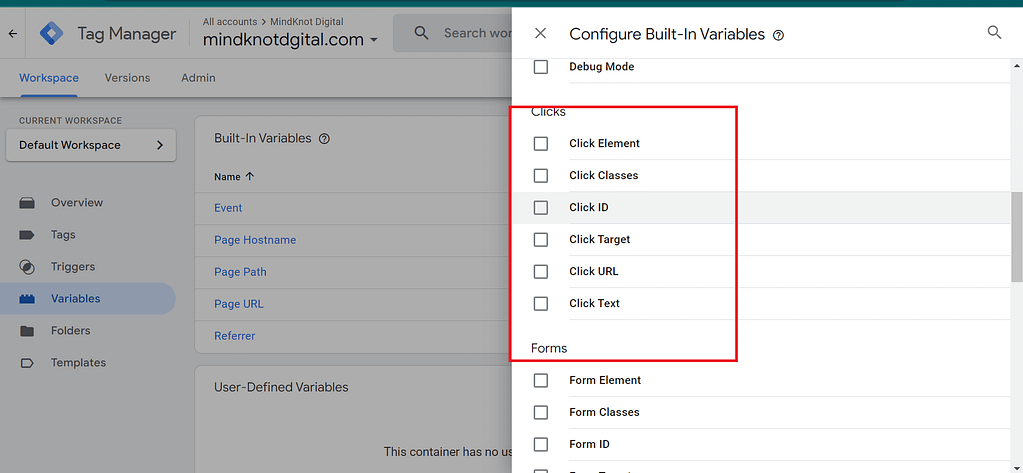Click help icon next to Configure Built-In Variables

(779, 35)
